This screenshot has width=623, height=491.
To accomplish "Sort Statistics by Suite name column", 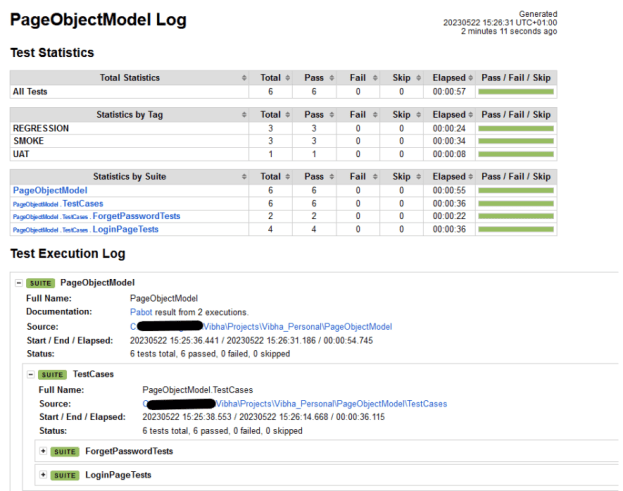I will pos(129,176).
